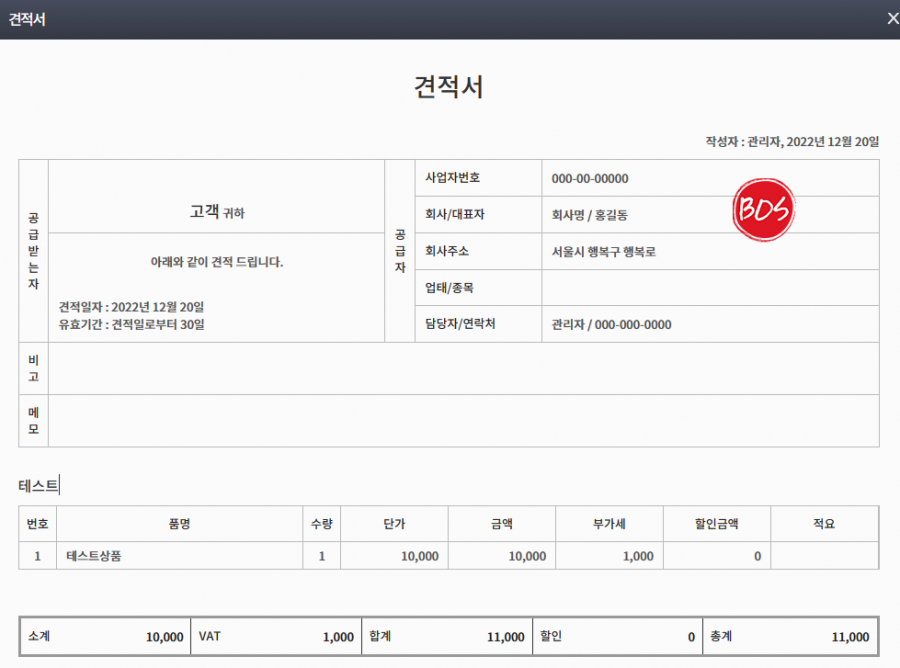The image size is (900, 668).
Task: Click the 적요 column header
Action: (x=824, y=524)
